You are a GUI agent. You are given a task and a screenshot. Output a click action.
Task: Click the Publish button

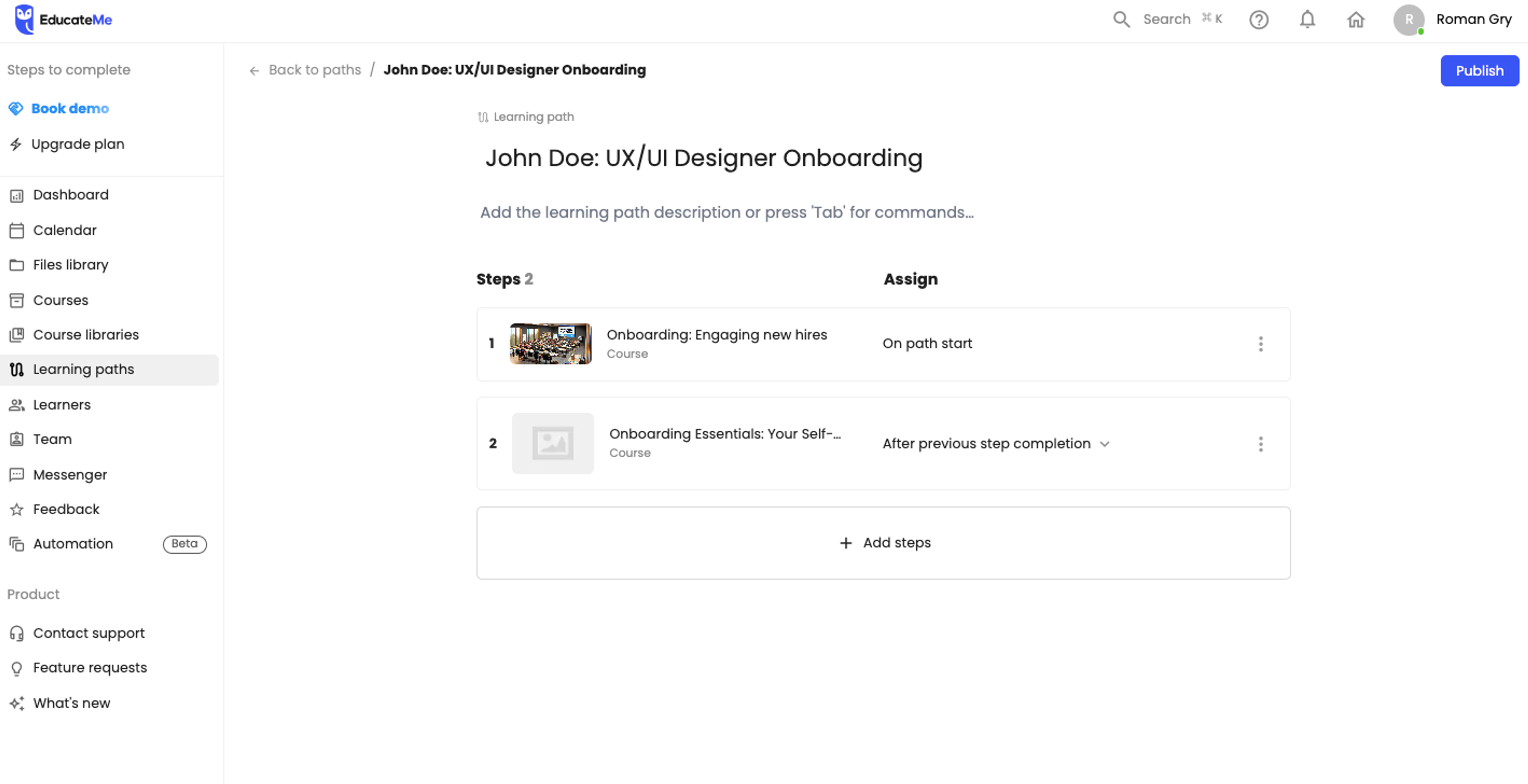[1479, 70]
